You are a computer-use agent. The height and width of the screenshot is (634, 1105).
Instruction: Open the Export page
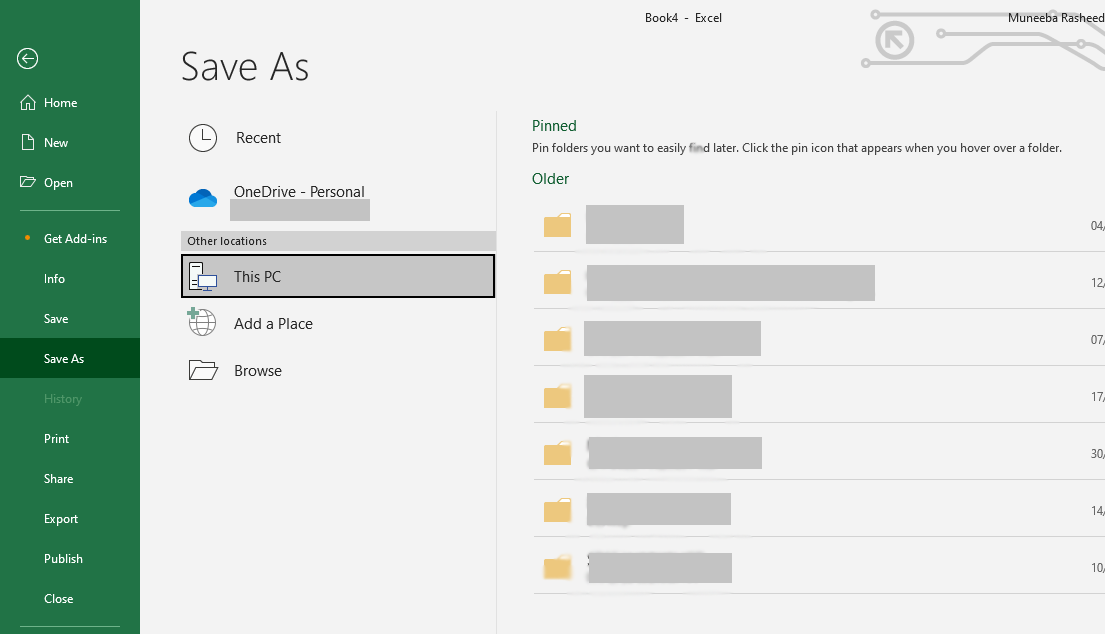pos(61,519)
